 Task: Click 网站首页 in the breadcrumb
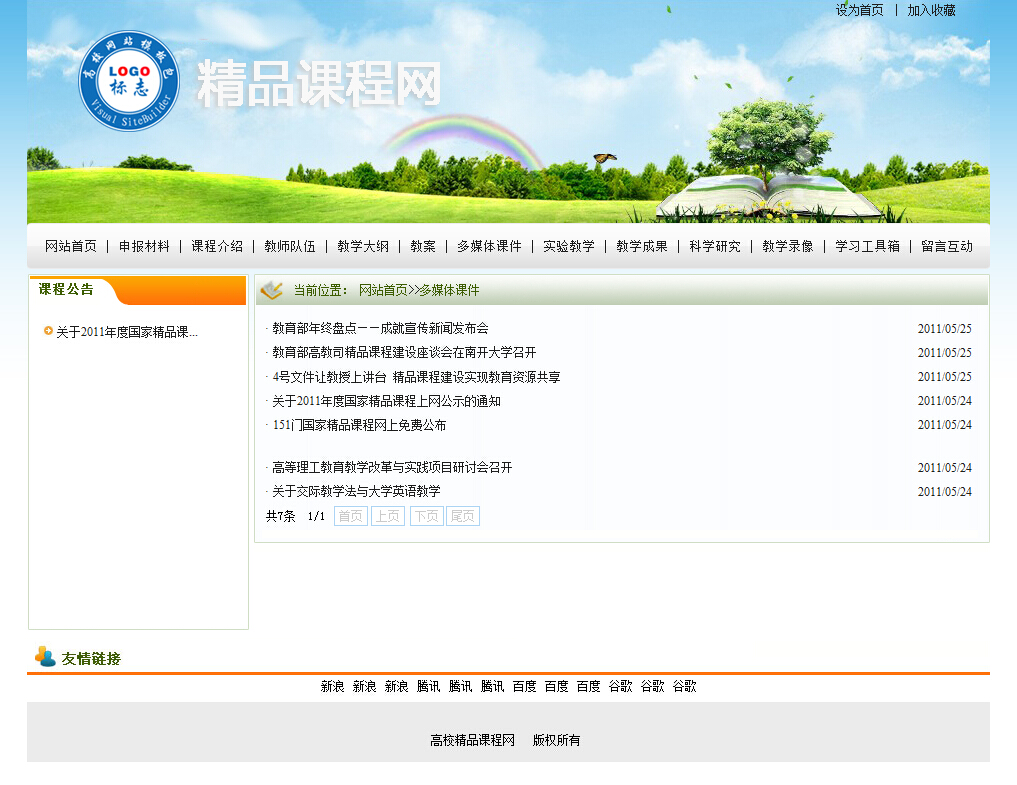383,290
